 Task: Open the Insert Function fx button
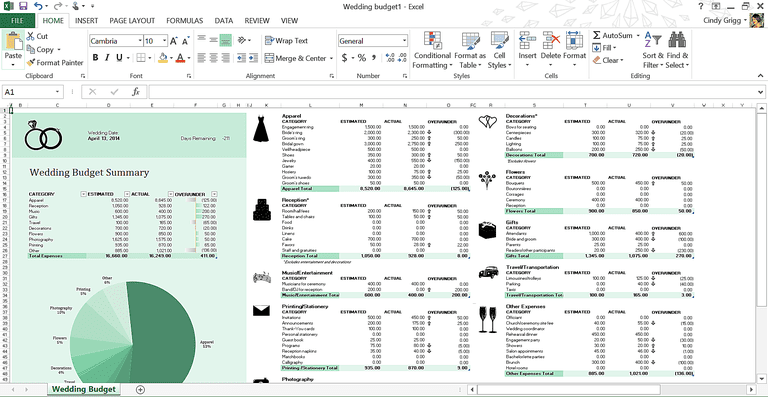[x=136, y=92]
